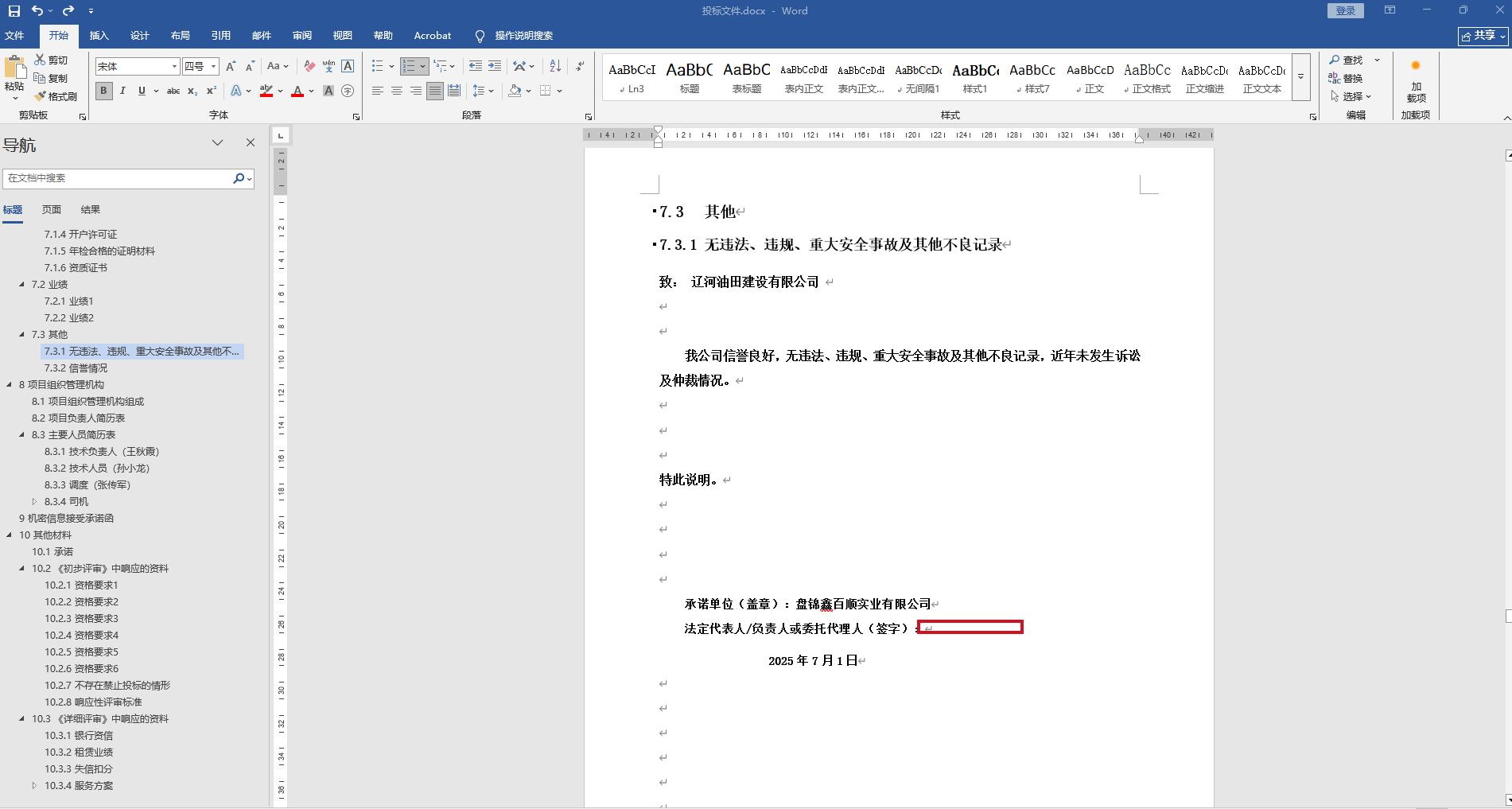Collapse the 8.3 主要人员简历表 heading tree
This screenshot has height=809, width=1512.
coord(22,435)
